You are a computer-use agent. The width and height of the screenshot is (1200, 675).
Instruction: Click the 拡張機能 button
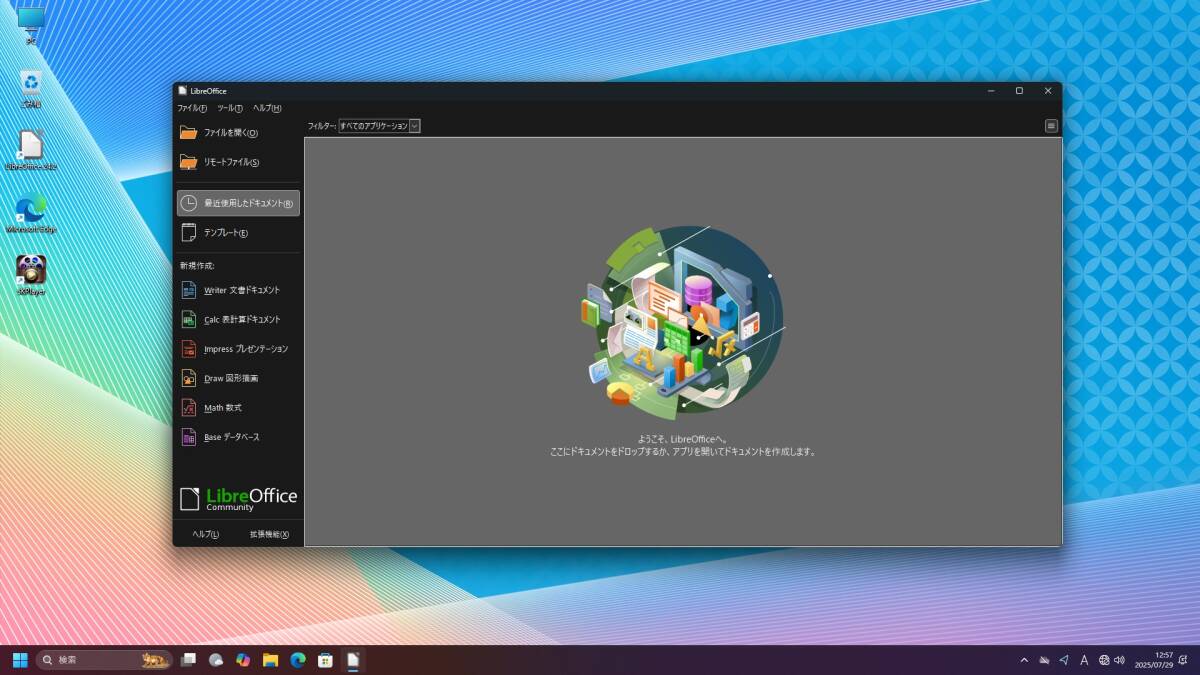[269, 534]
